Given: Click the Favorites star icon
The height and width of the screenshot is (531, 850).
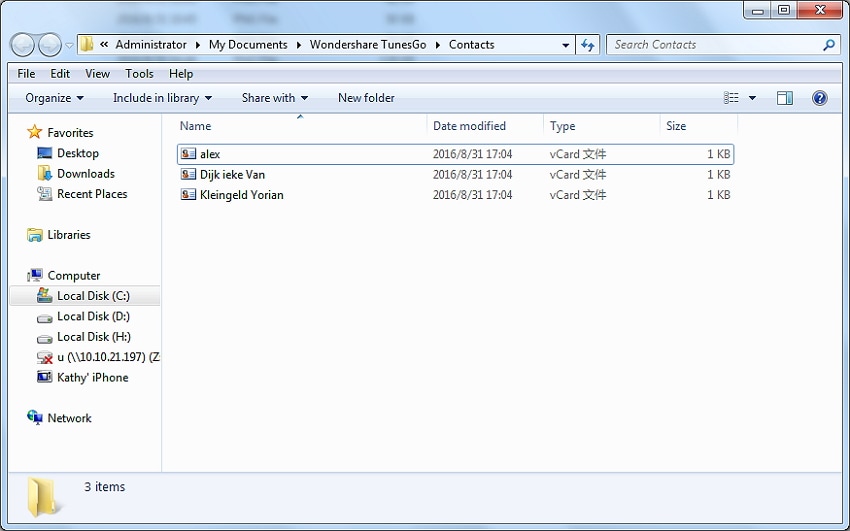Looking at the screenshot, I should click(35, 132).
